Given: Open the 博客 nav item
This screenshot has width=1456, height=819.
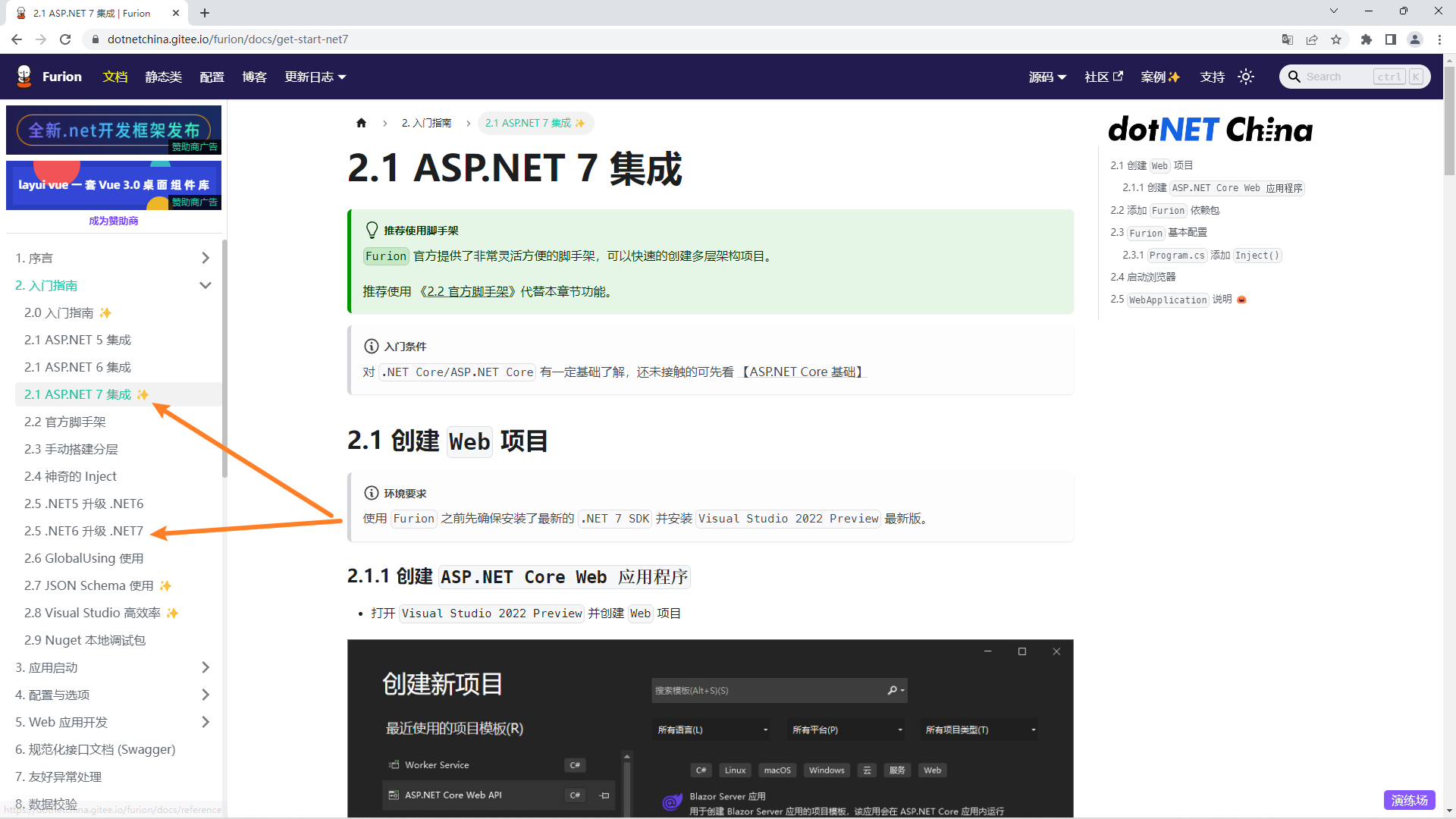Looking at the screenshot, I should [254, 77].
